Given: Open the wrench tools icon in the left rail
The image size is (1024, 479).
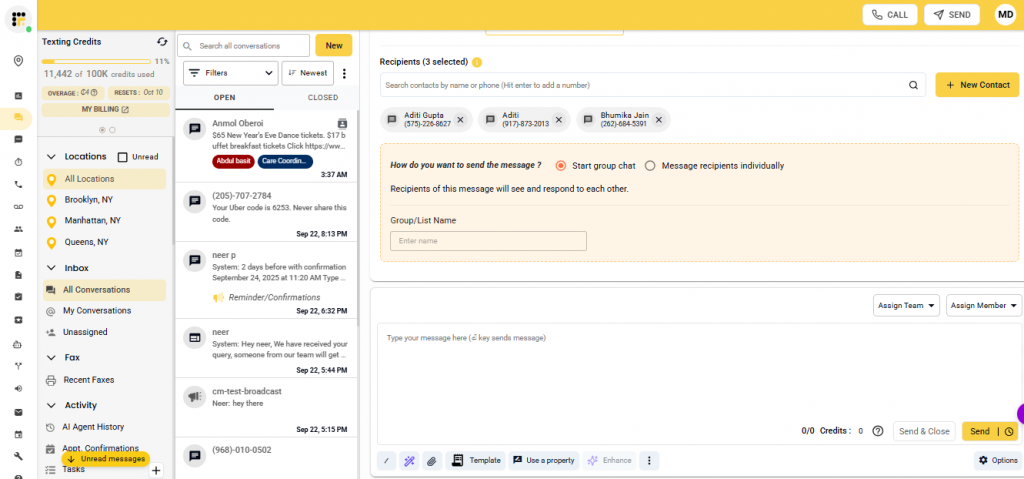Looking at the screenshot, I should [x=18, y=456].
